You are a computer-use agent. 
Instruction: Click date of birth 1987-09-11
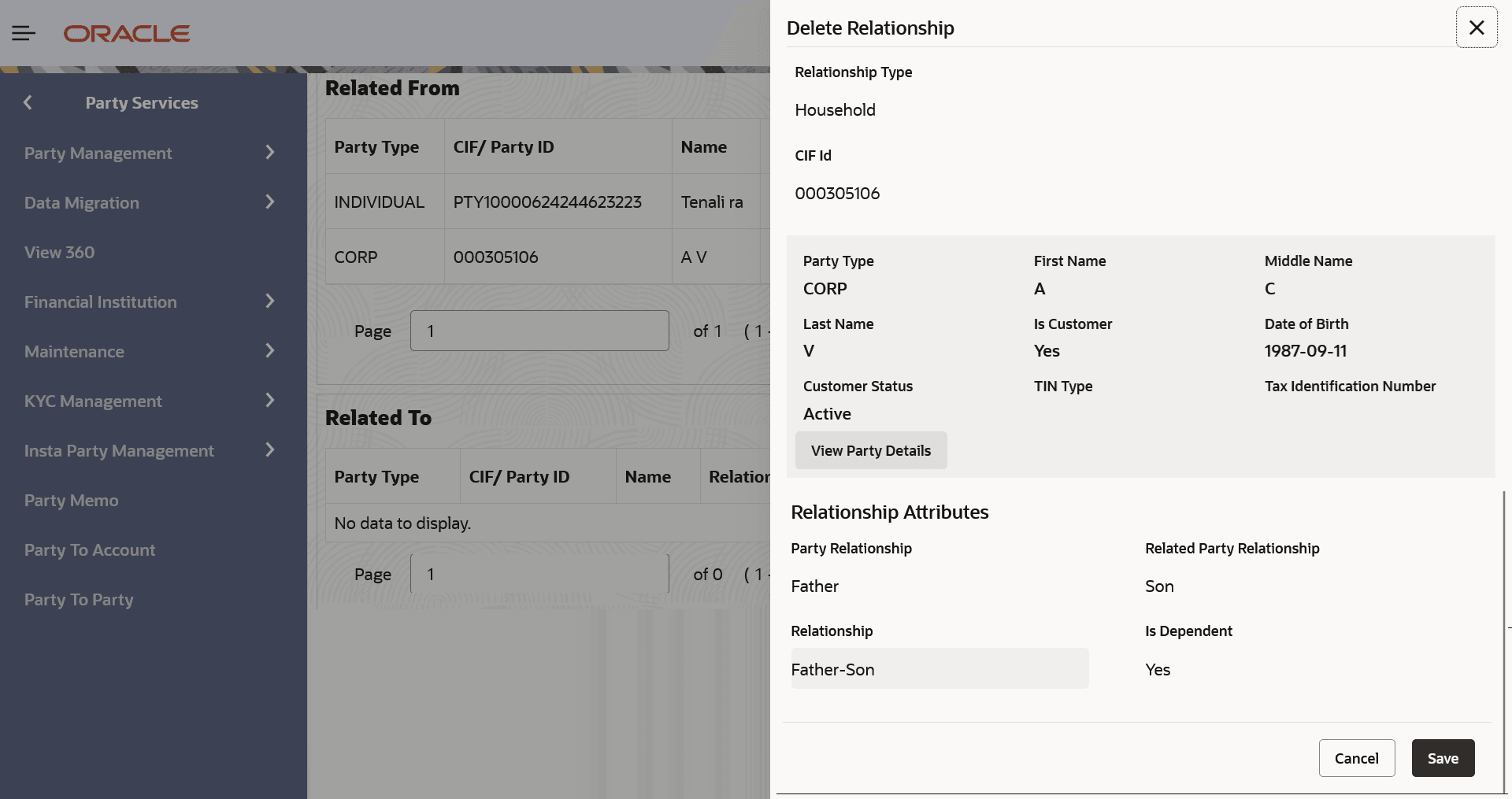pyautogui.click(x=1306, y=351)
